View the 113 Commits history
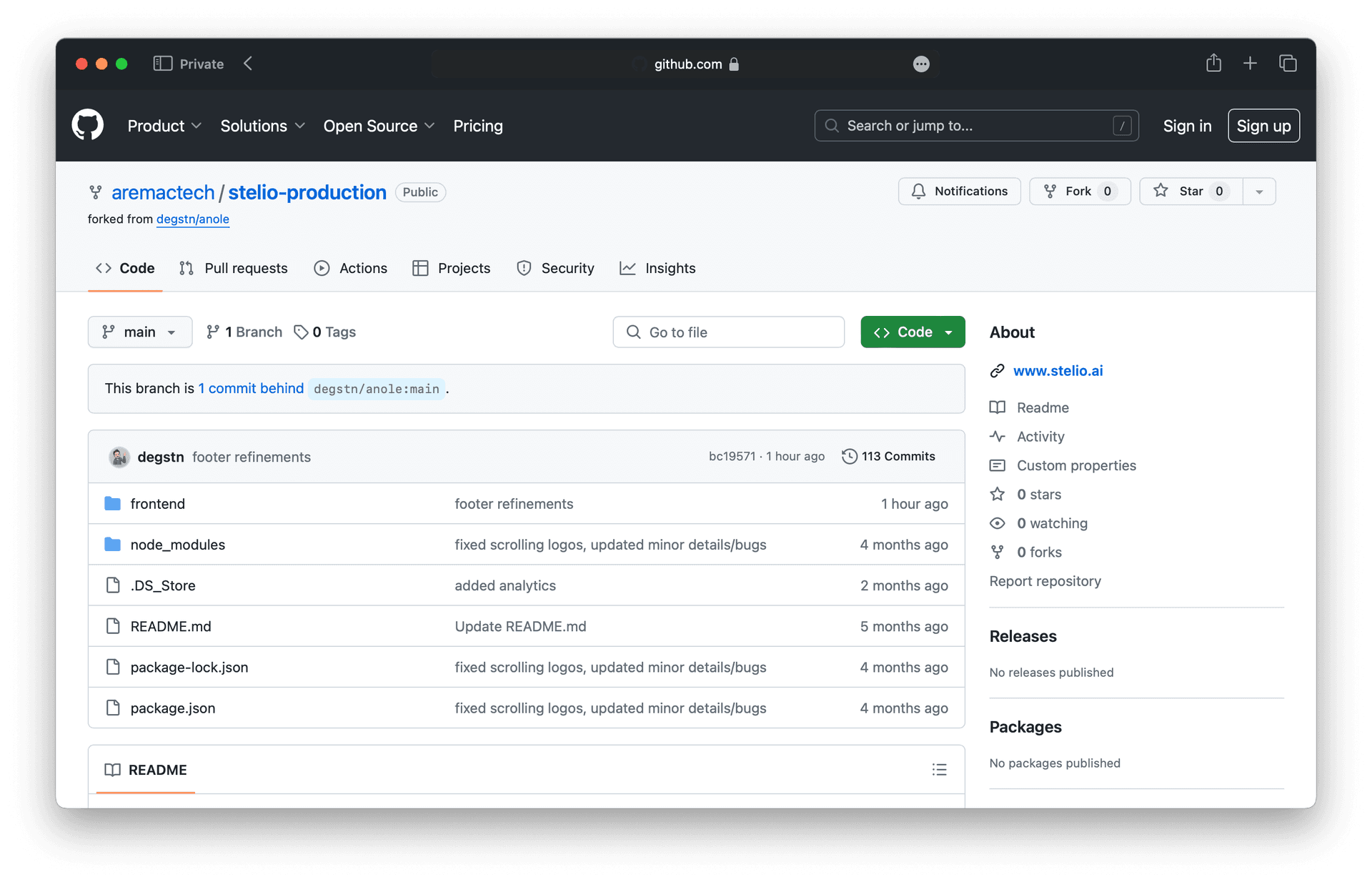 pyautogui.click(x=888, y=456)
